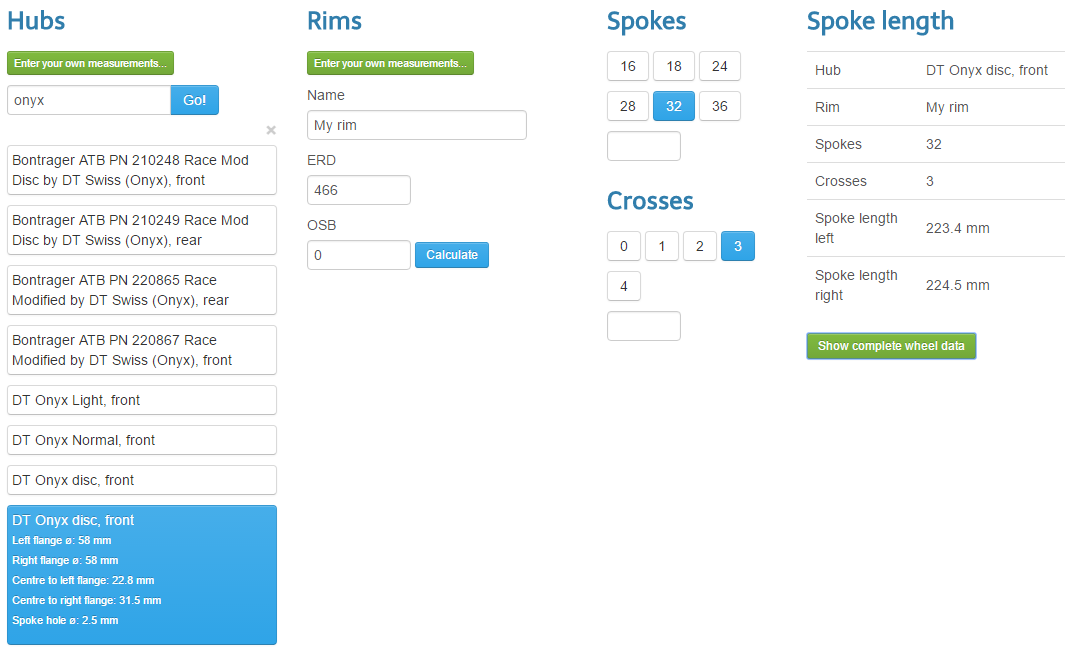Select 32 spokes
Viewport: 1065px width, 651px height.
coord(674,106)
